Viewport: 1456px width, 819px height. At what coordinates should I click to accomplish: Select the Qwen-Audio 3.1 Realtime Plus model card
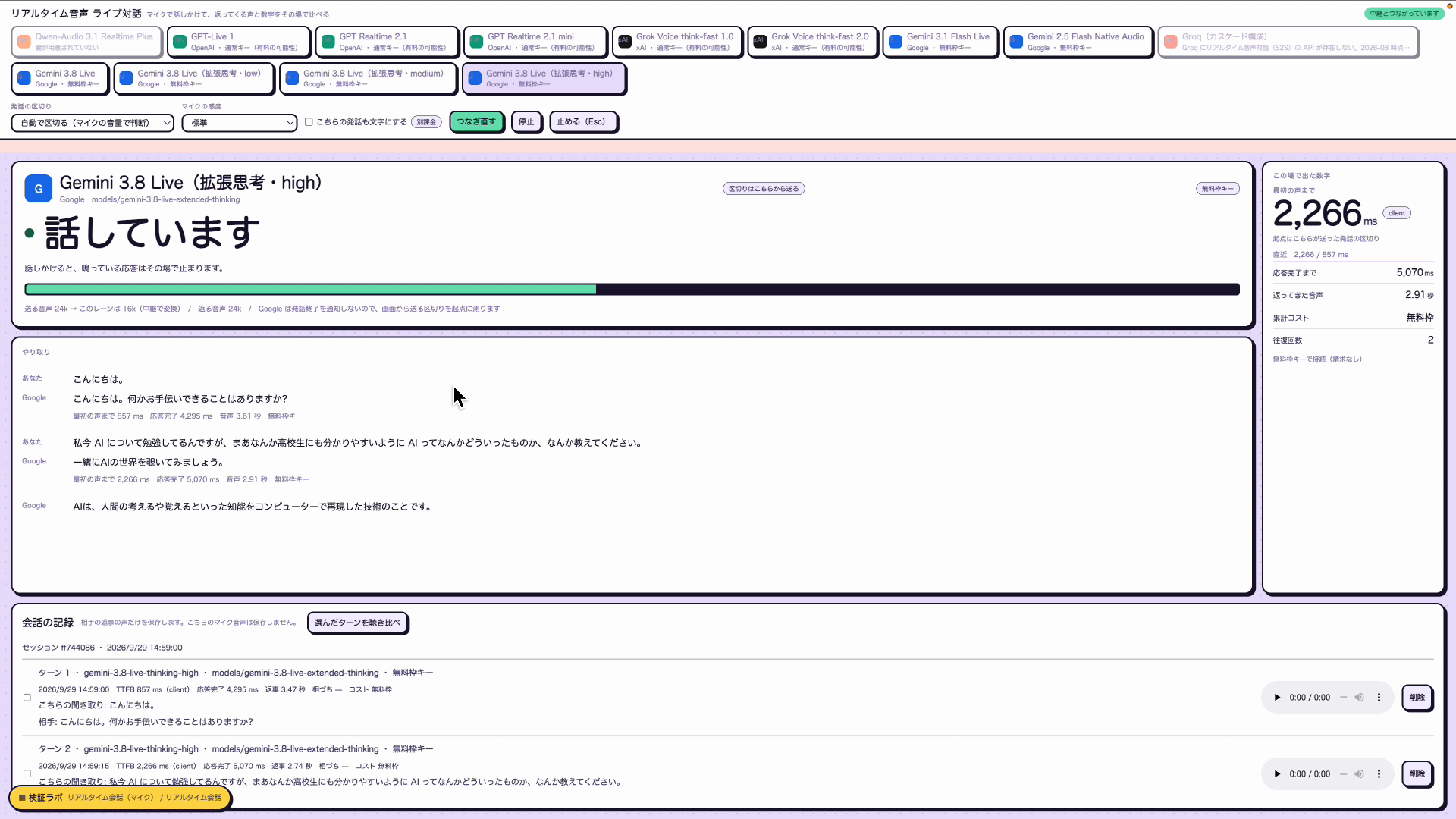pyautogui.click(x=86, y=42)
